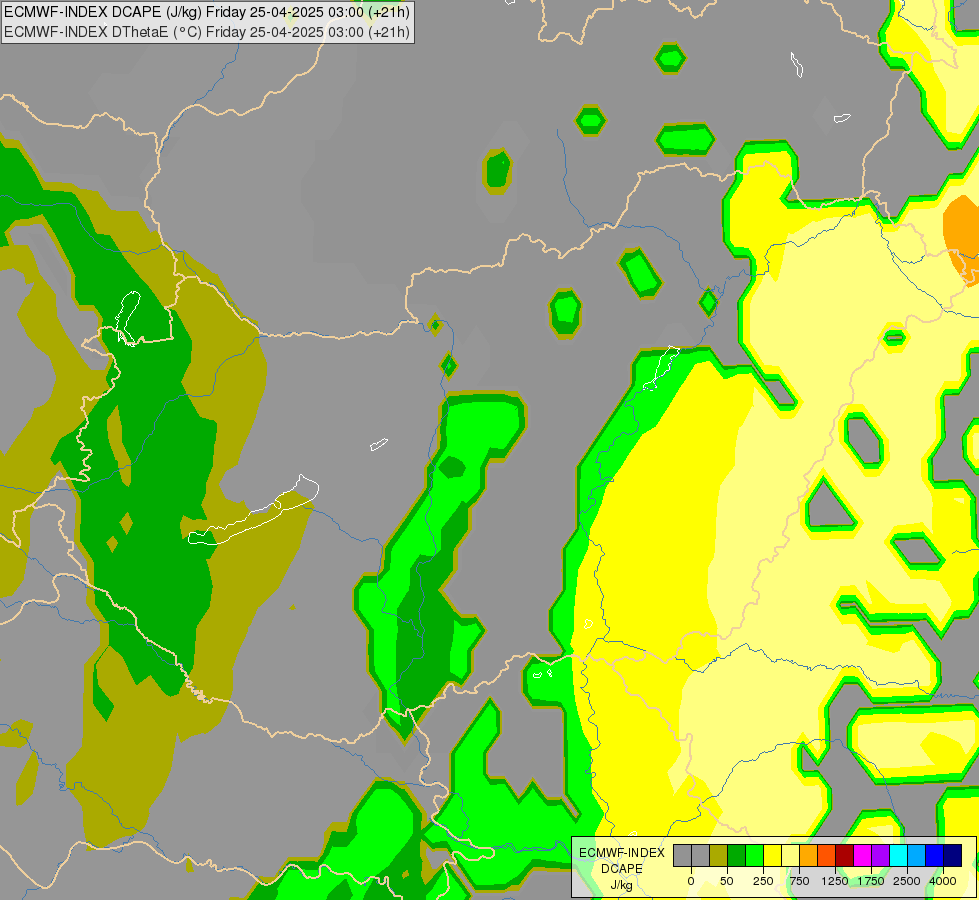Click the legend title "ECMWF-INDEX"
The width and height of the screenshot is (979, 900).
(x=622, y=853)
